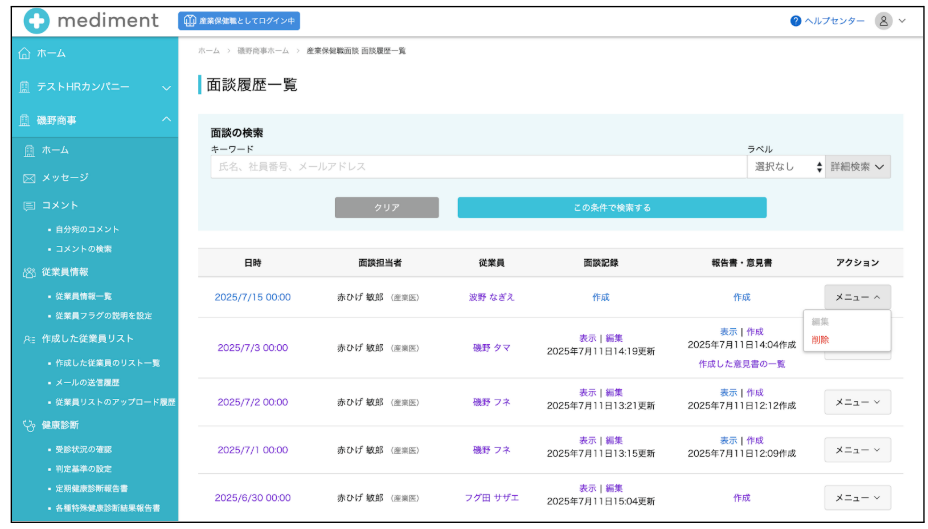Click the アクション column header
This screenshot has height=529, width=928.
857,263
